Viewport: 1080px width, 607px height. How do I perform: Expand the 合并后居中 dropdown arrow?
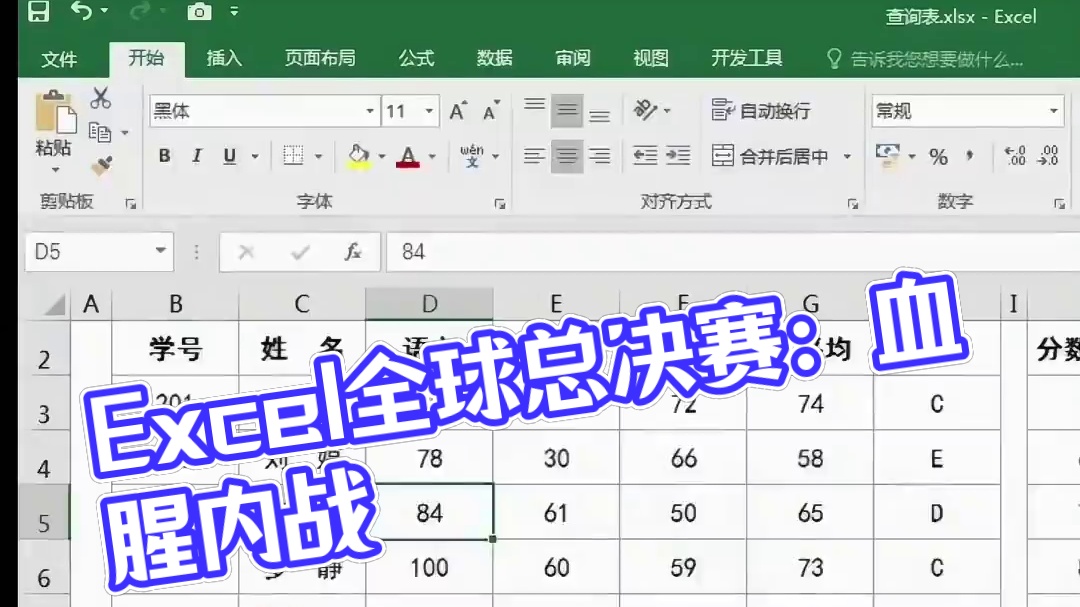click(845, 157)
